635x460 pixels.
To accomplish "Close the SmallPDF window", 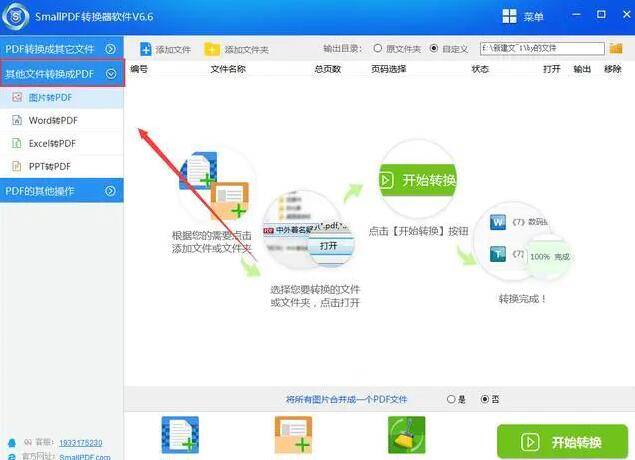I will pyautogui.click(x=626, y=15).
